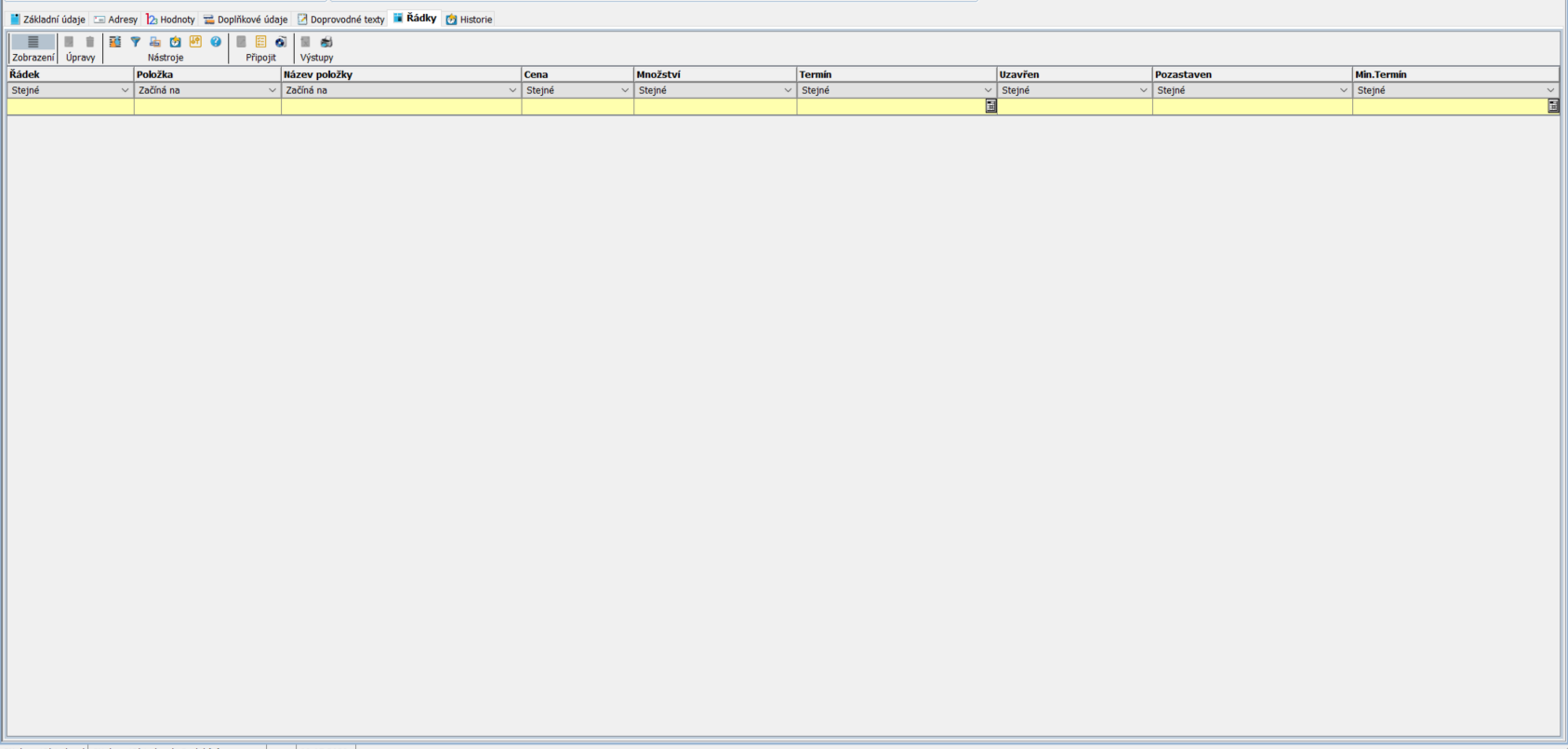Switch to the Základní údaje tab
Viewport: 1568px width, 749px height.
click(x=47, y=20)
